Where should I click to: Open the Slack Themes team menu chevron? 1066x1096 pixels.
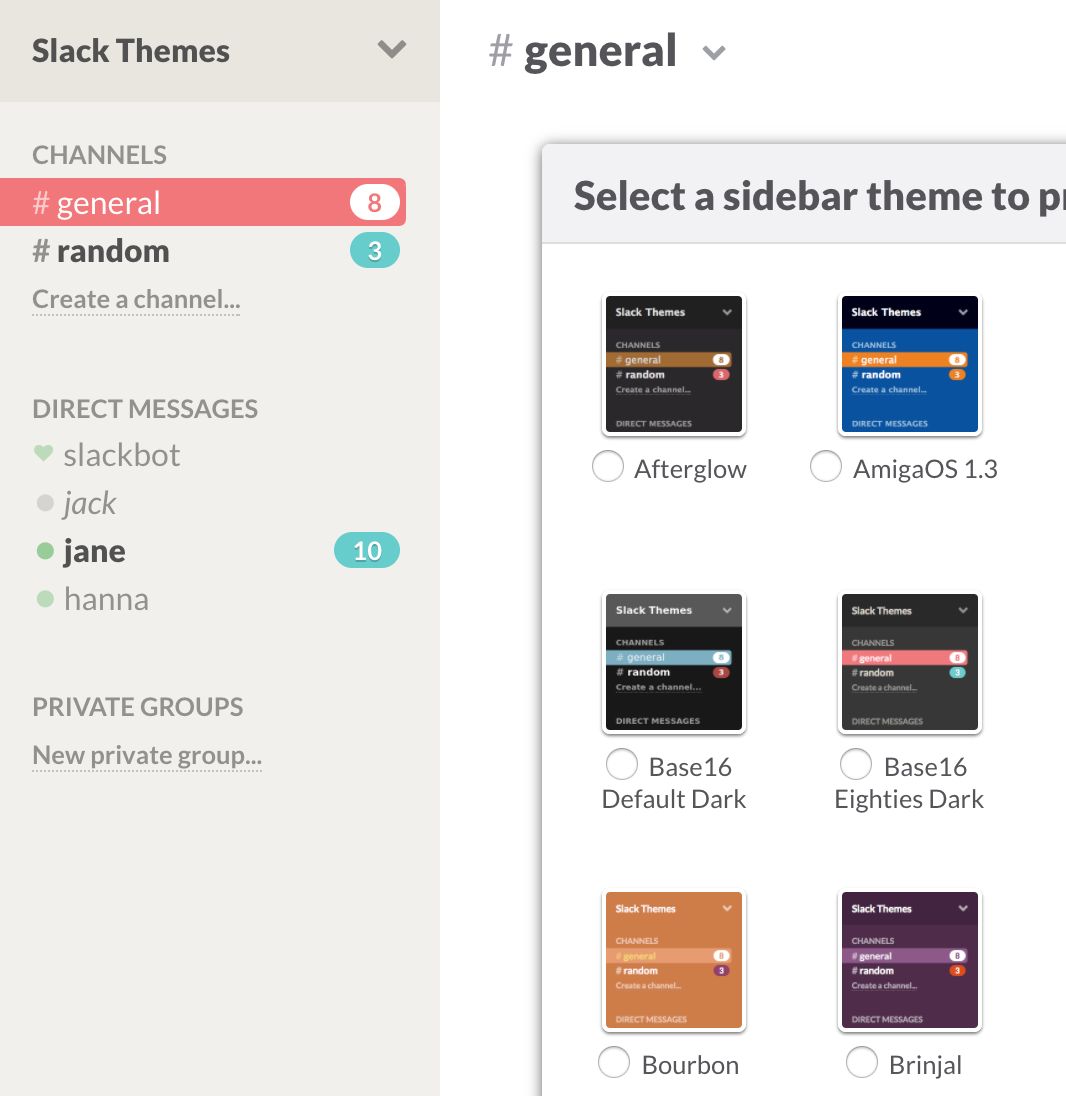[392, 49]
